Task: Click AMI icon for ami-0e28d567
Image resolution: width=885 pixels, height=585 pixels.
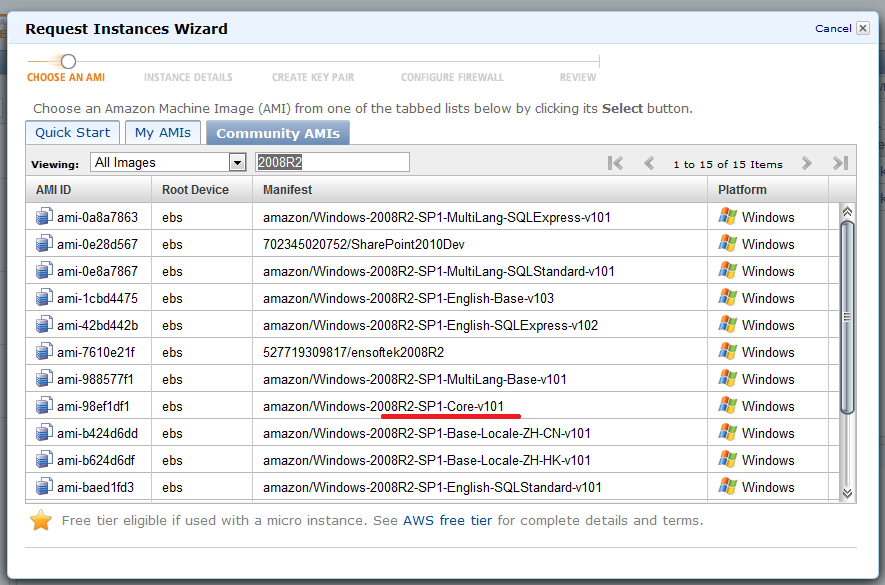Action: click(x=45, y=243)
